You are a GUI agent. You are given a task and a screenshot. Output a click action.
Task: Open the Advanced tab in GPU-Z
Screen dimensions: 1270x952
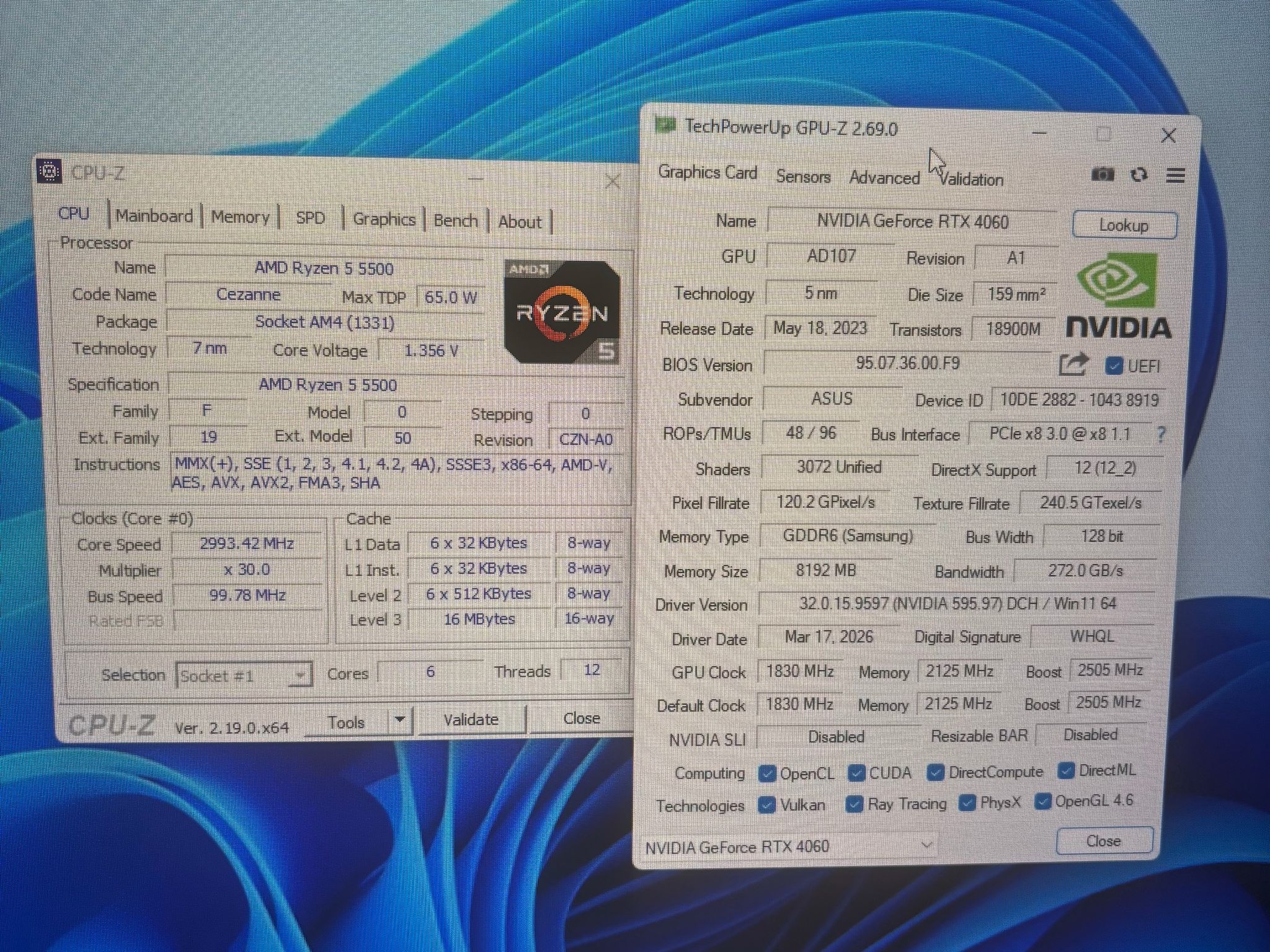pyautogui.click(x=884, y=178)
